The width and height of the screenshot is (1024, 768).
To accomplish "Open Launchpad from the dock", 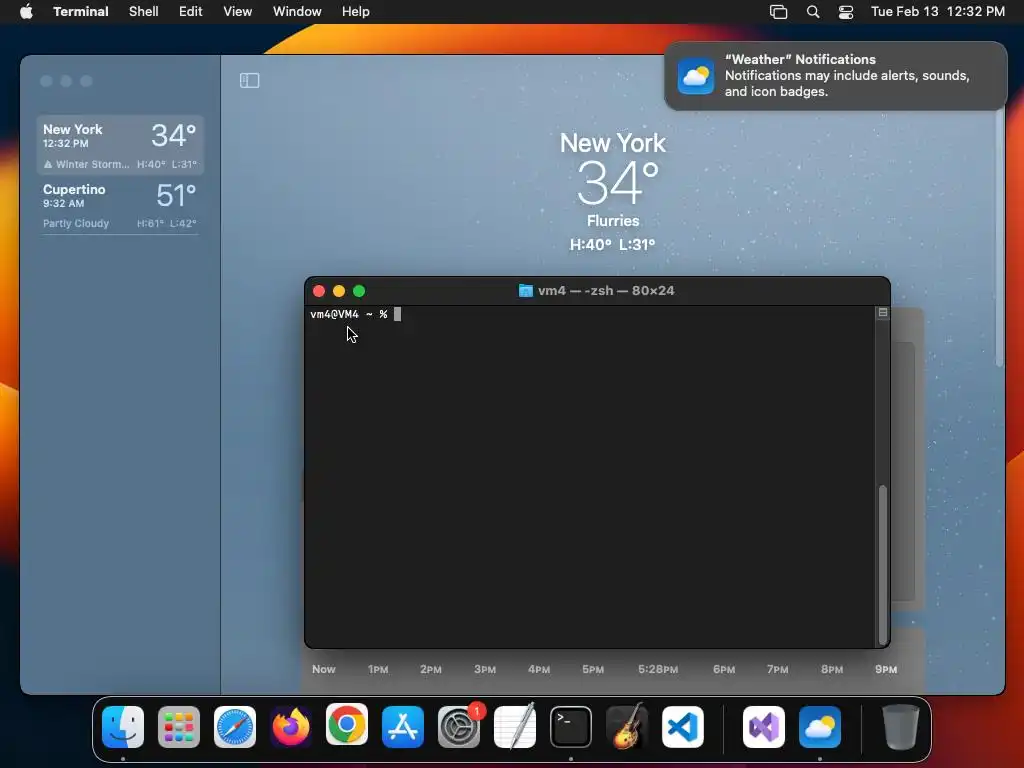I will click(179, 726).
